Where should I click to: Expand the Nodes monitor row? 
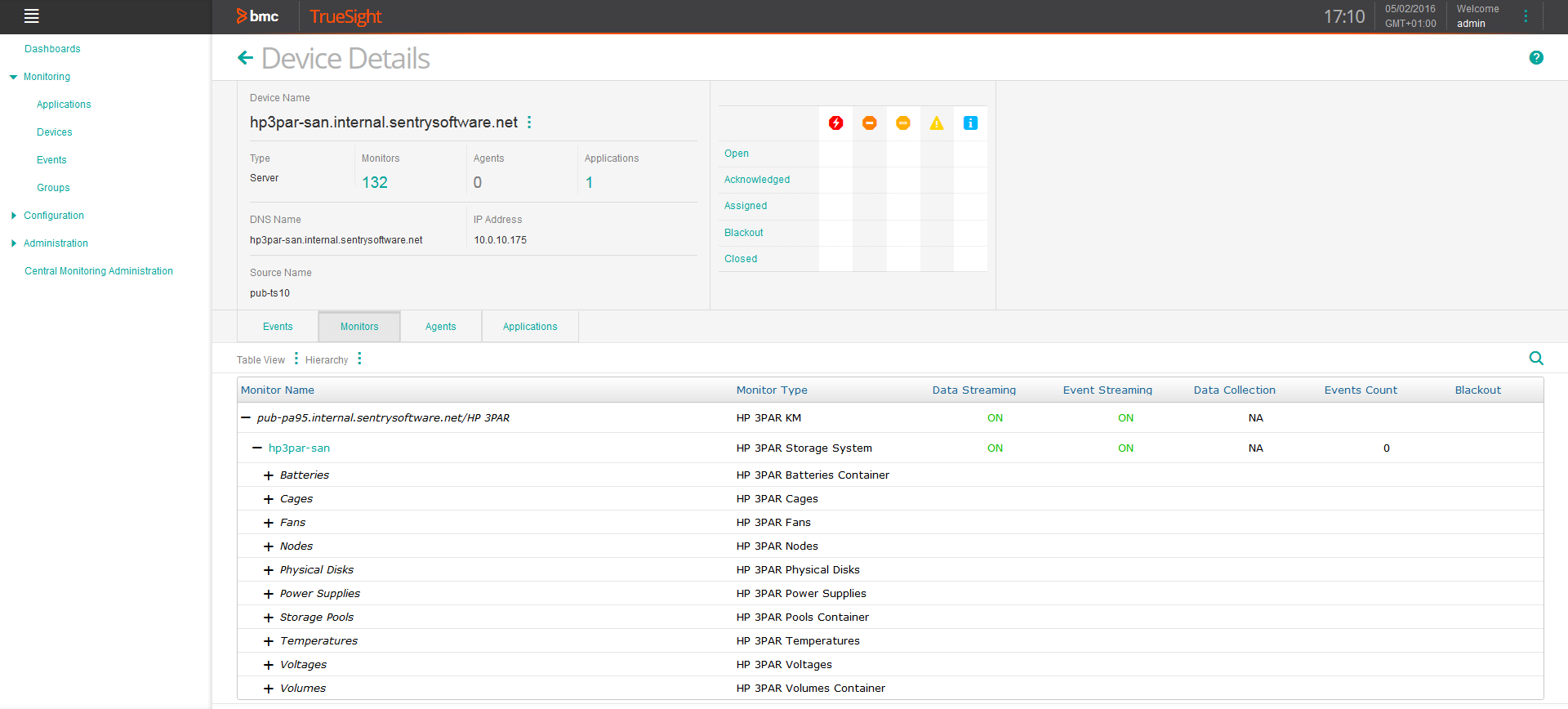pos(269,546)
